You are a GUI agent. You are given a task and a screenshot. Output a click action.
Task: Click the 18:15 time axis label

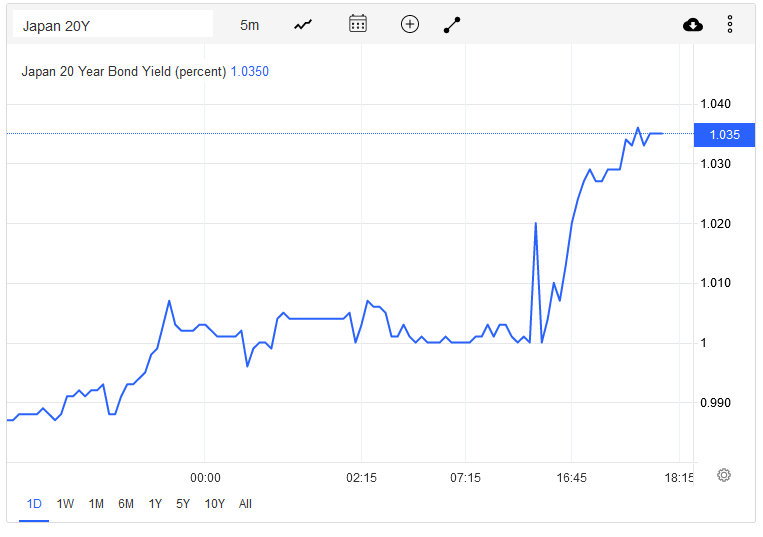tap(679, 478)
